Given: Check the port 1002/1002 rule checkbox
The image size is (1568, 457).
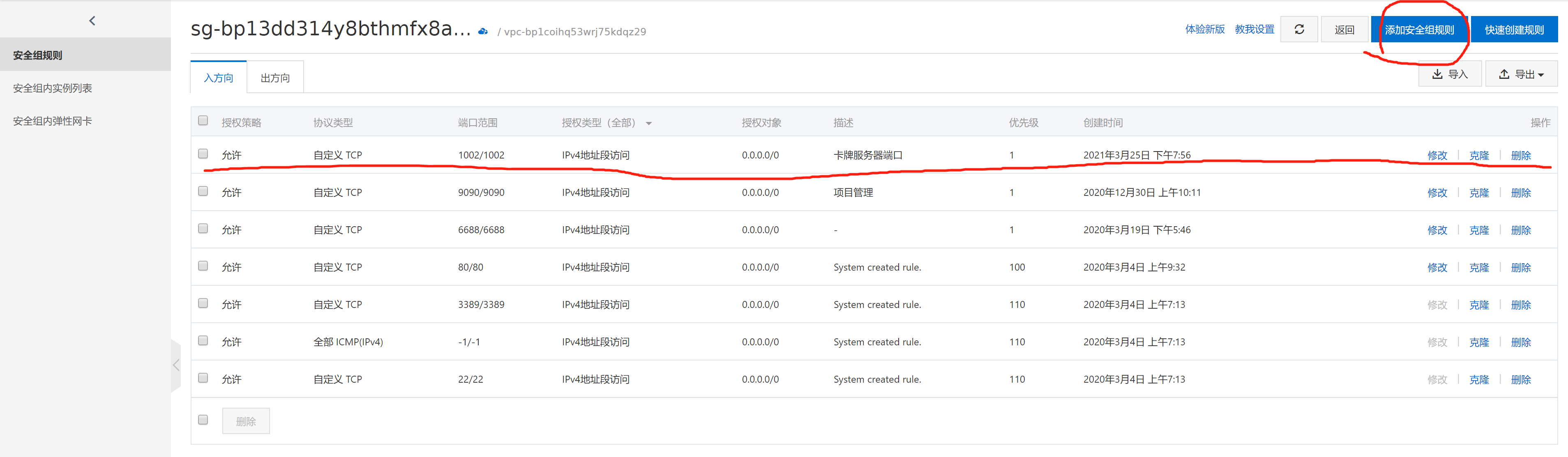Looking at the screenshot, I should click(x=203, y=154).
